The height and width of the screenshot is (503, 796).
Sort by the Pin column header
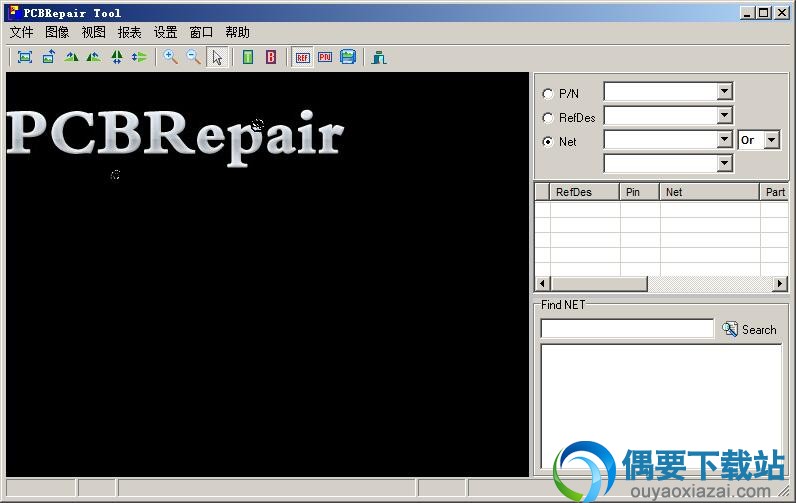tap(640, 192)
